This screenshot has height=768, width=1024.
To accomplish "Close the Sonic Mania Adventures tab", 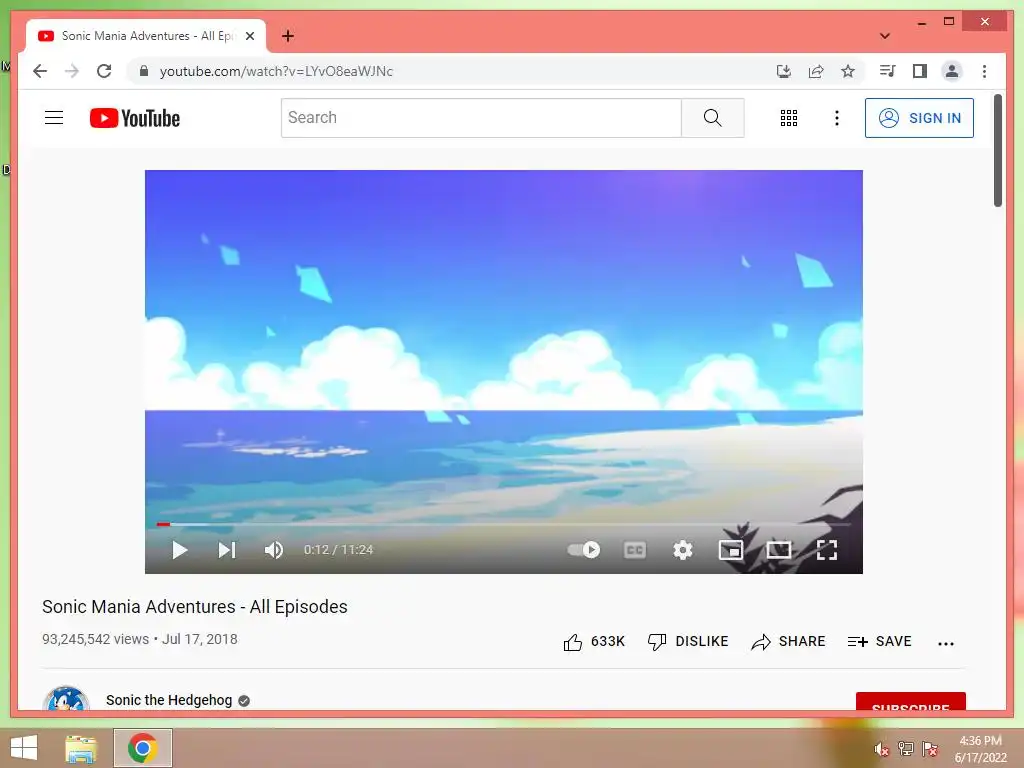I will tap(249, 36).
